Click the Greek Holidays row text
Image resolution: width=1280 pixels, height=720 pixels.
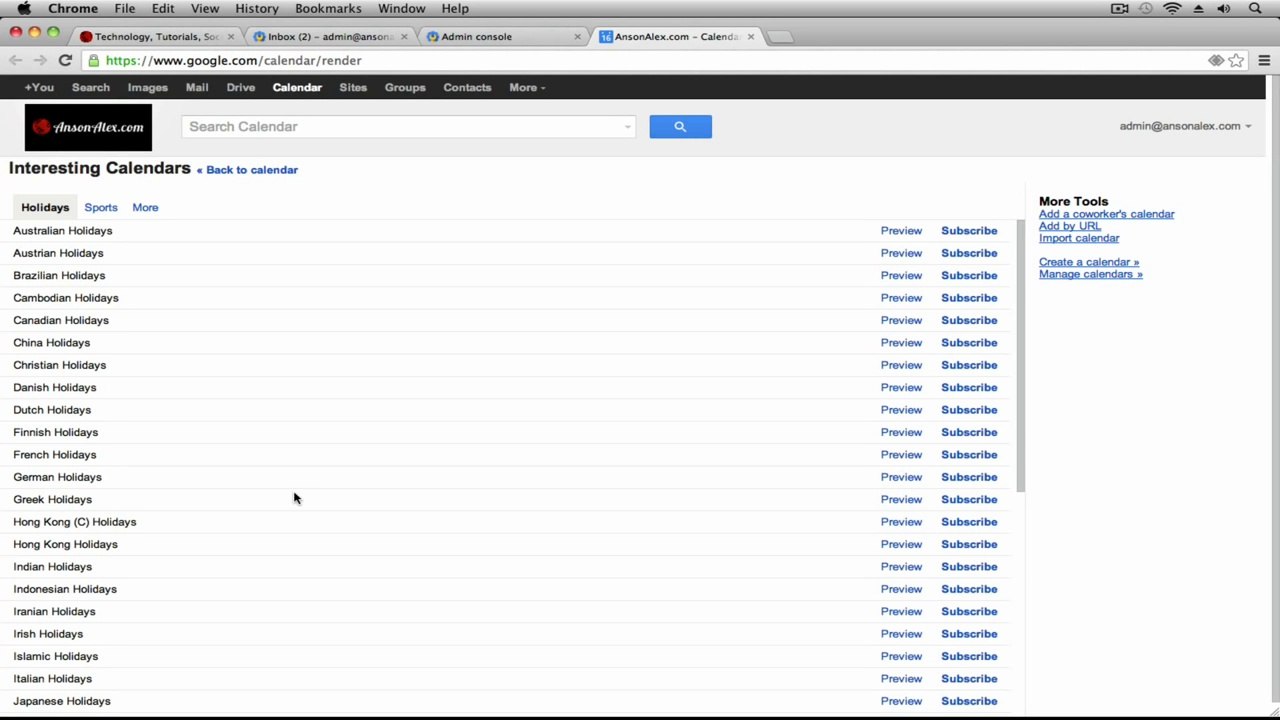tap(52, 499)
